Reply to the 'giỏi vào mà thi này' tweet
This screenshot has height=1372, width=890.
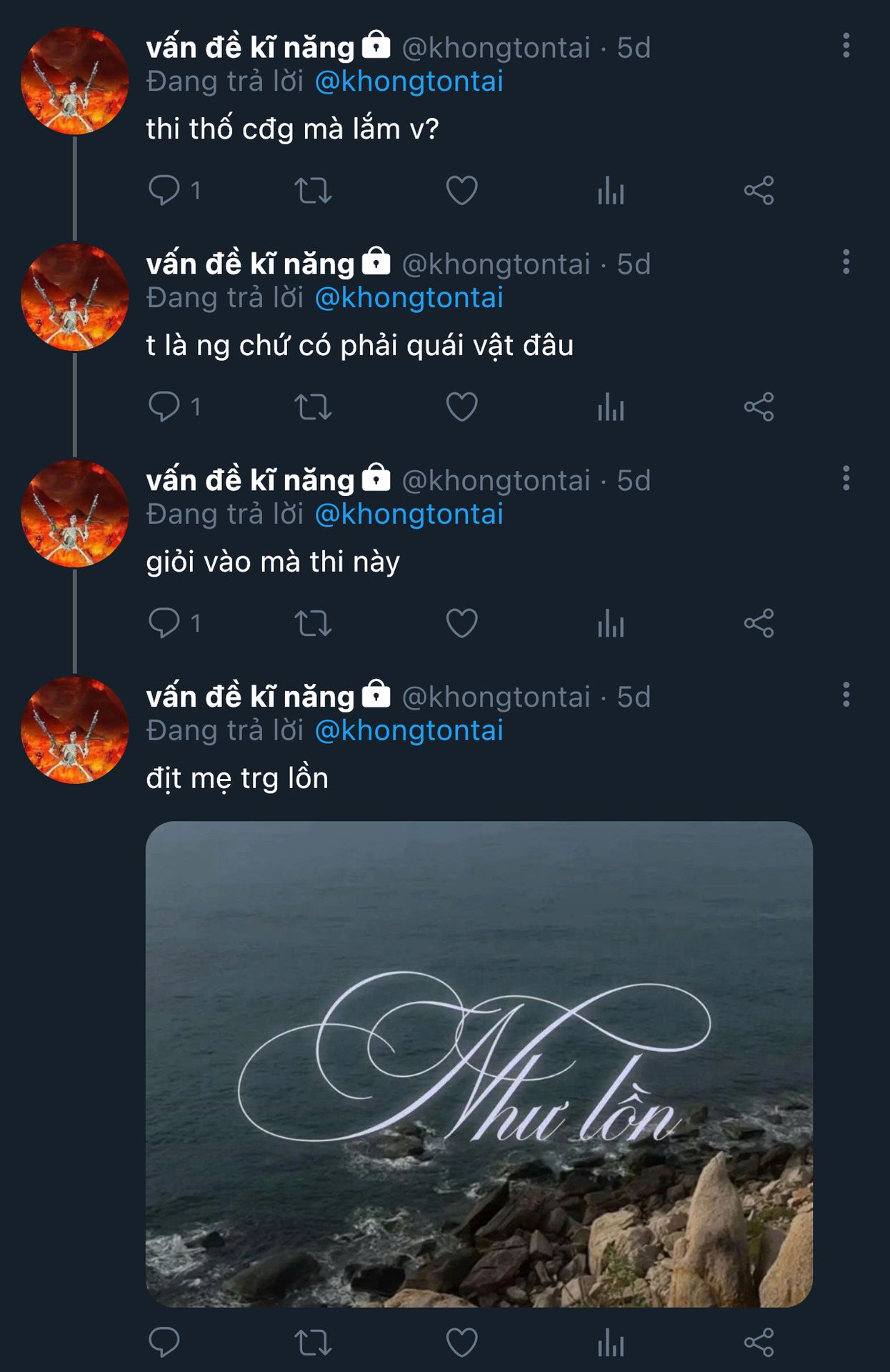click(x=164, y=624)
